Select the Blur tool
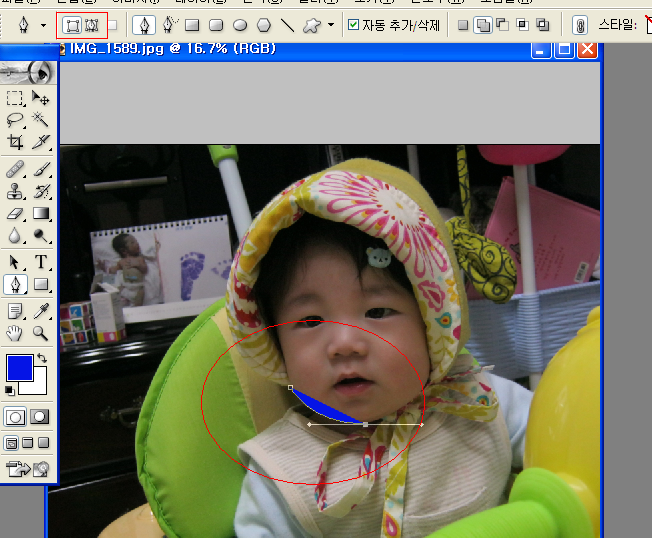This screenshot has width=652, height=538. coord(15,236)
